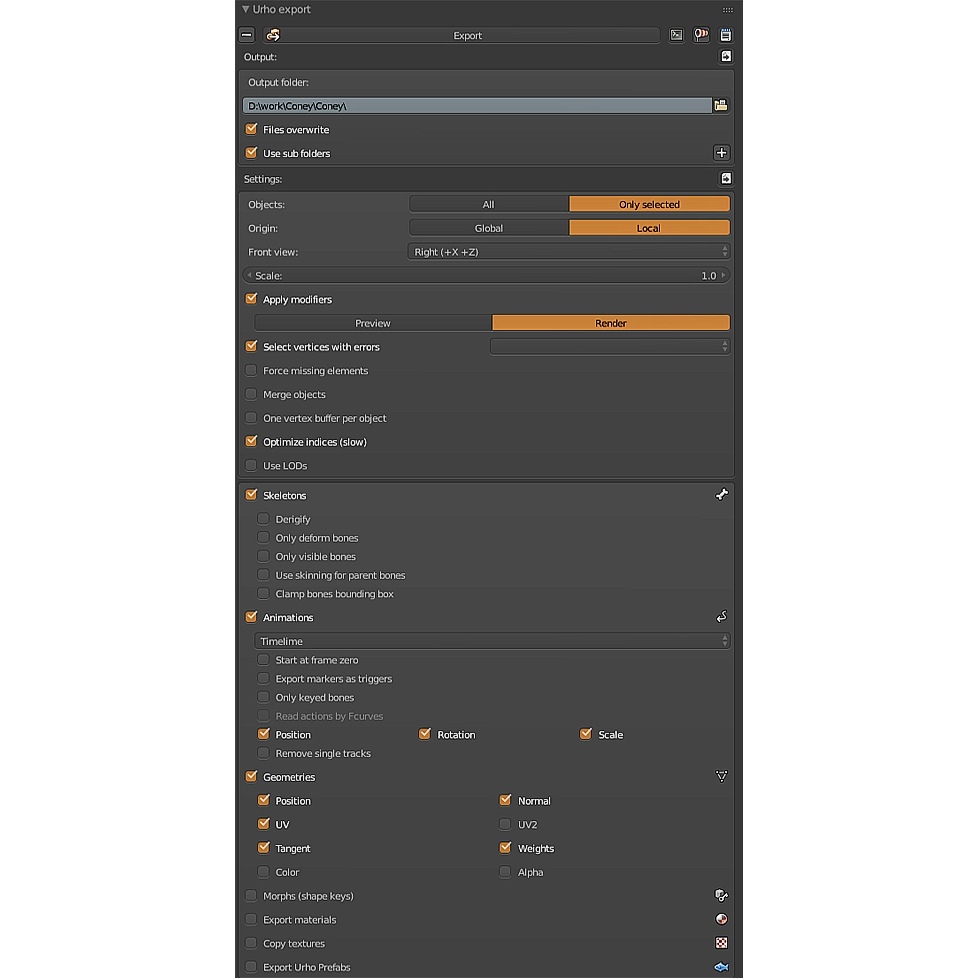This screenshot has width=978, height=978.
Task: Click the report list icon at top right
Action: click(725, 35)
